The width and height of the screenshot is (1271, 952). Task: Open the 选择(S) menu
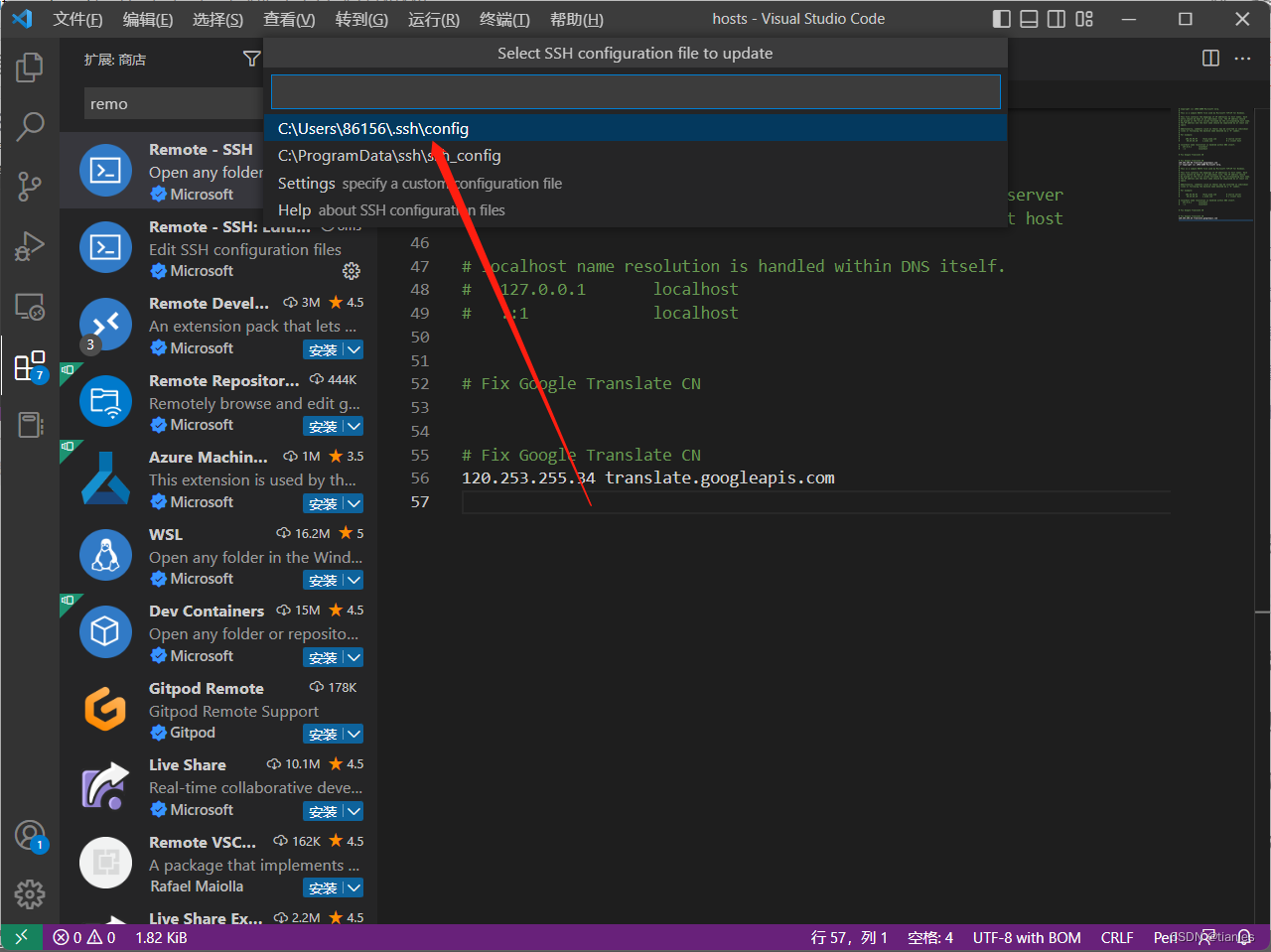click(217, 19)
